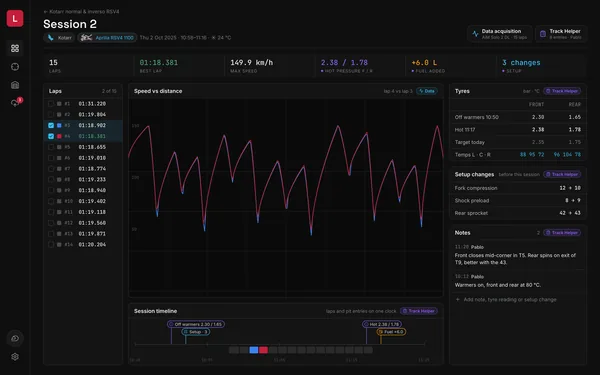The image size is (600, 375).
Task: Check lap #6 01:19.010 checkbox
Action: [51, 158]
